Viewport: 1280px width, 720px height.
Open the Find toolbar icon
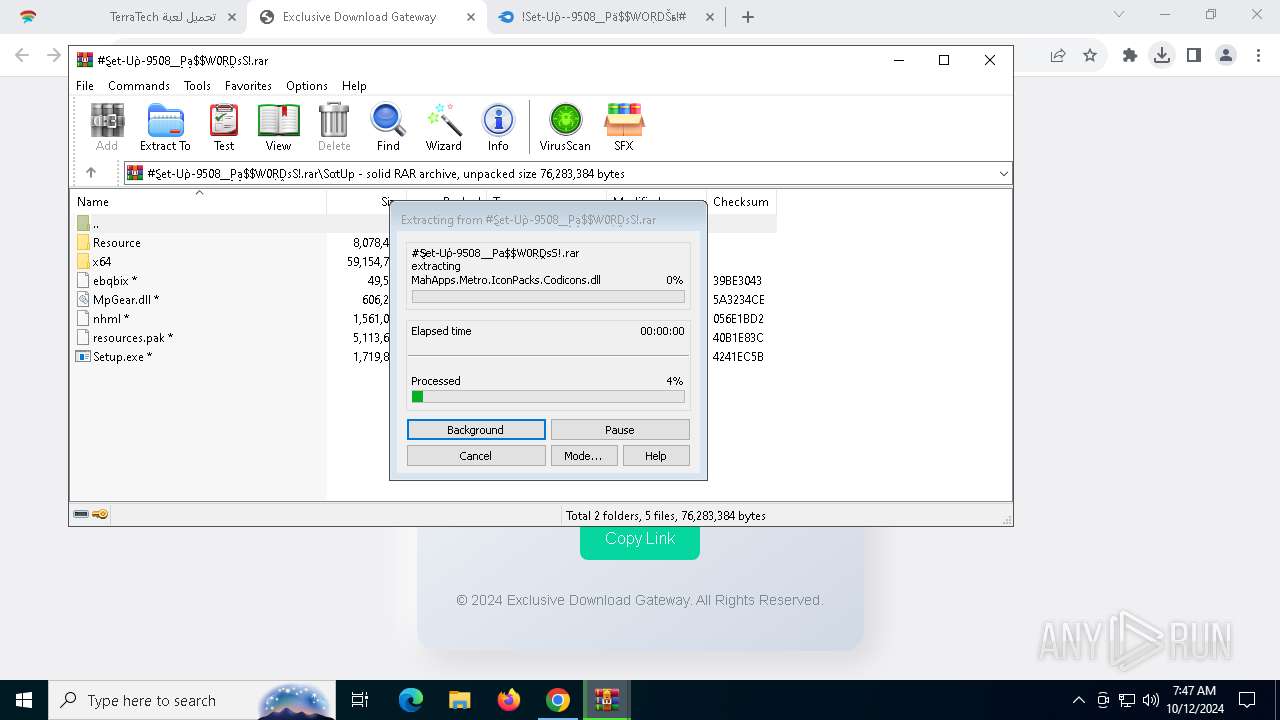[388, 127]
